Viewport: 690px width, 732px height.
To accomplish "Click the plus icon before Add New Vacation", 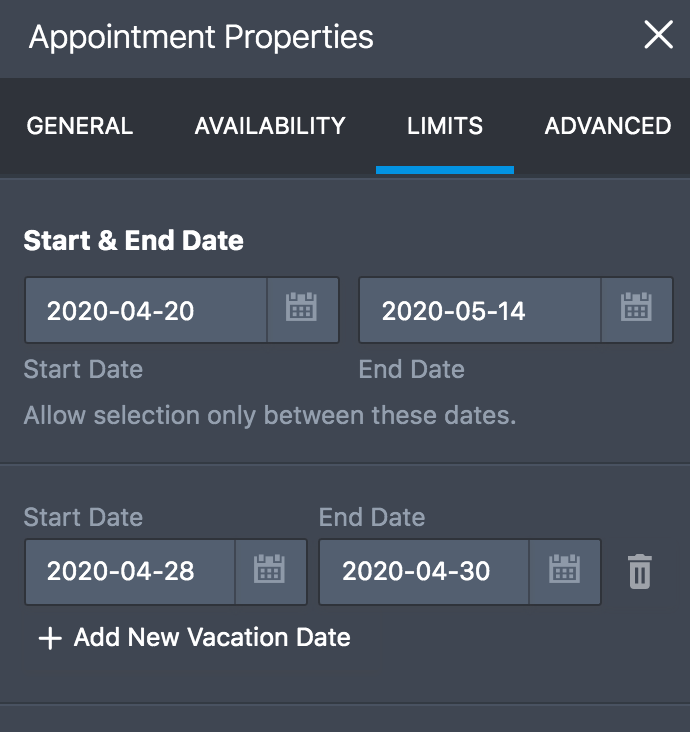I will click(x=49, y=638).
